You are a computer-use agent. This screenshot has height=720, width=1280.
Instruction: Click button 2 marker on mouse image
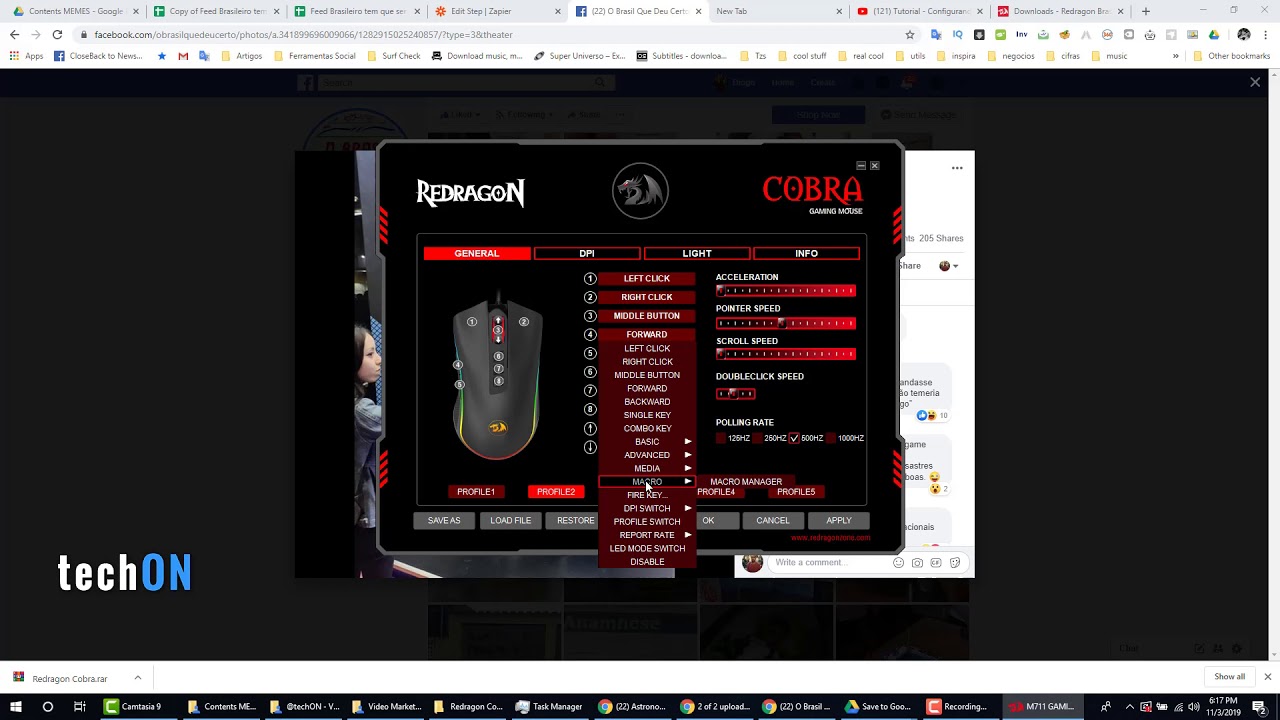click(523, 322)
